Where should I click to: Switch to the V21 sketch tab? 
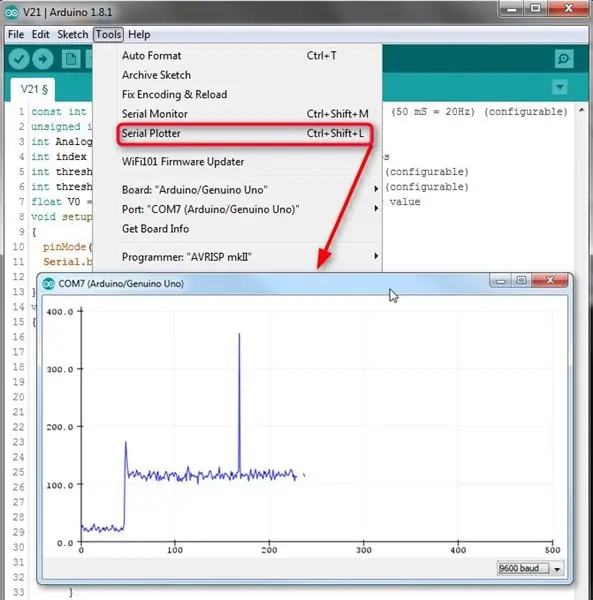(34, 90)
